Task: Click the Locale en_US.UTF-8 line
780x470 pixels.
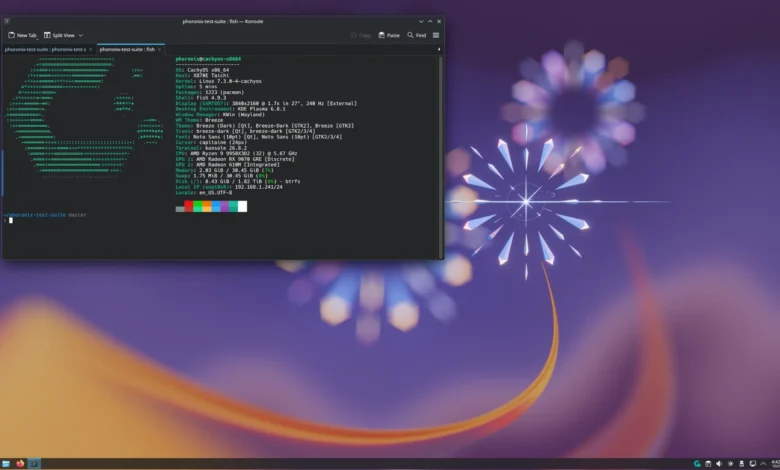Action: [x=203, y=192]
